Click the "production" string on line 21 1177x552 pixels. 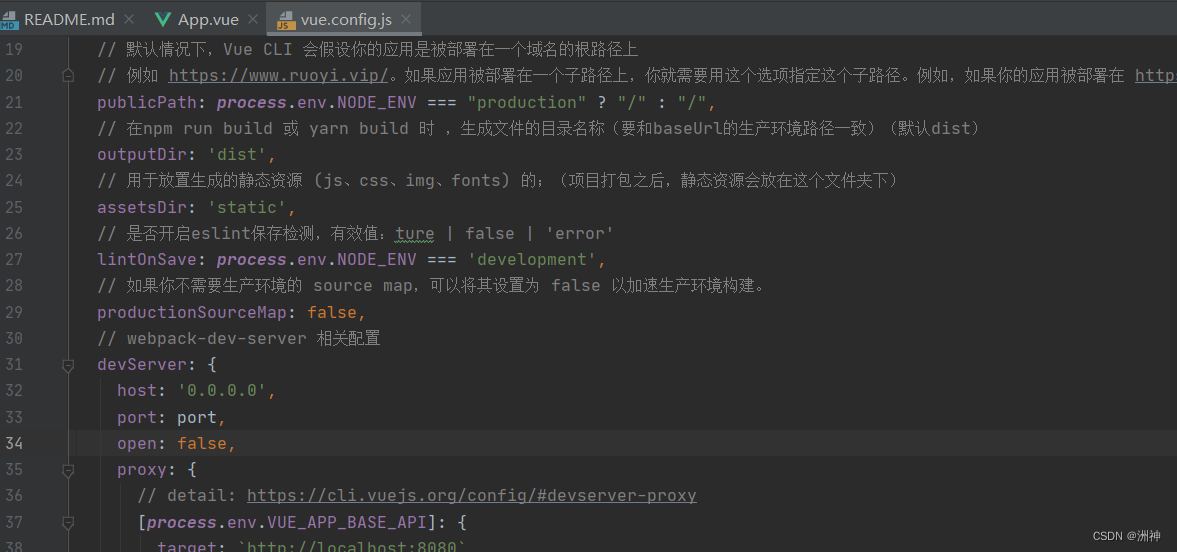point(526,102)
